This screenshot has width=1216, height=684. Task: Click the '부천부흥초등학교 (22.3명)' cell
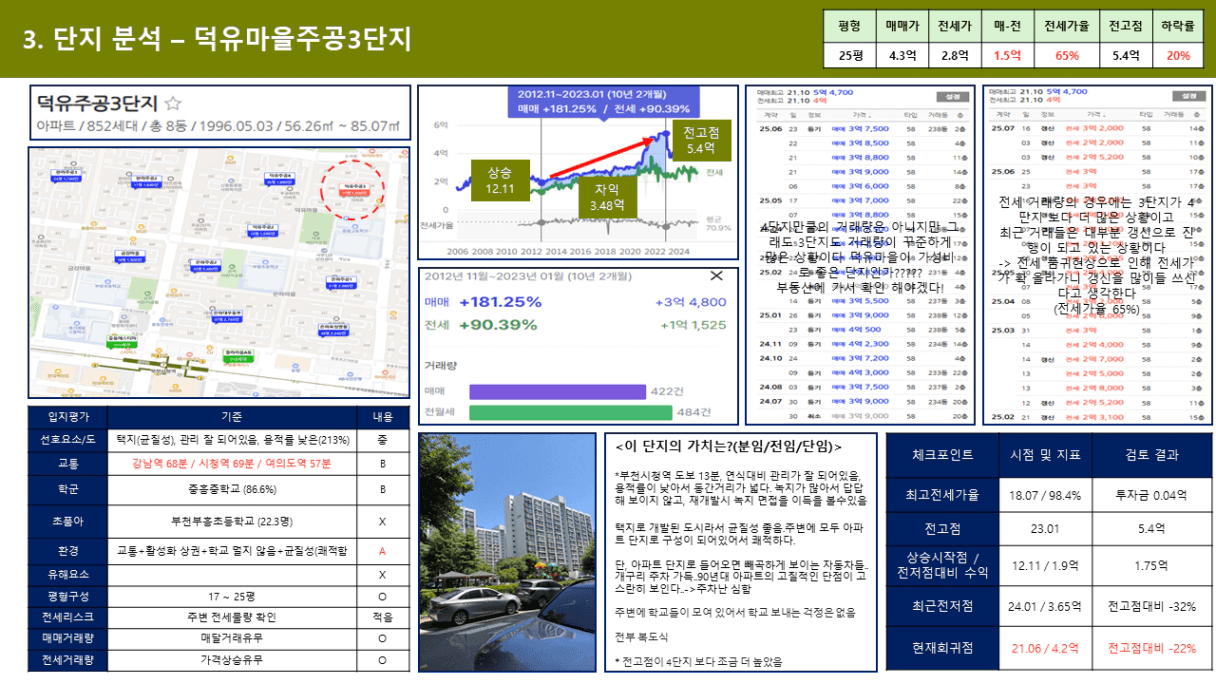coord(231,521)
